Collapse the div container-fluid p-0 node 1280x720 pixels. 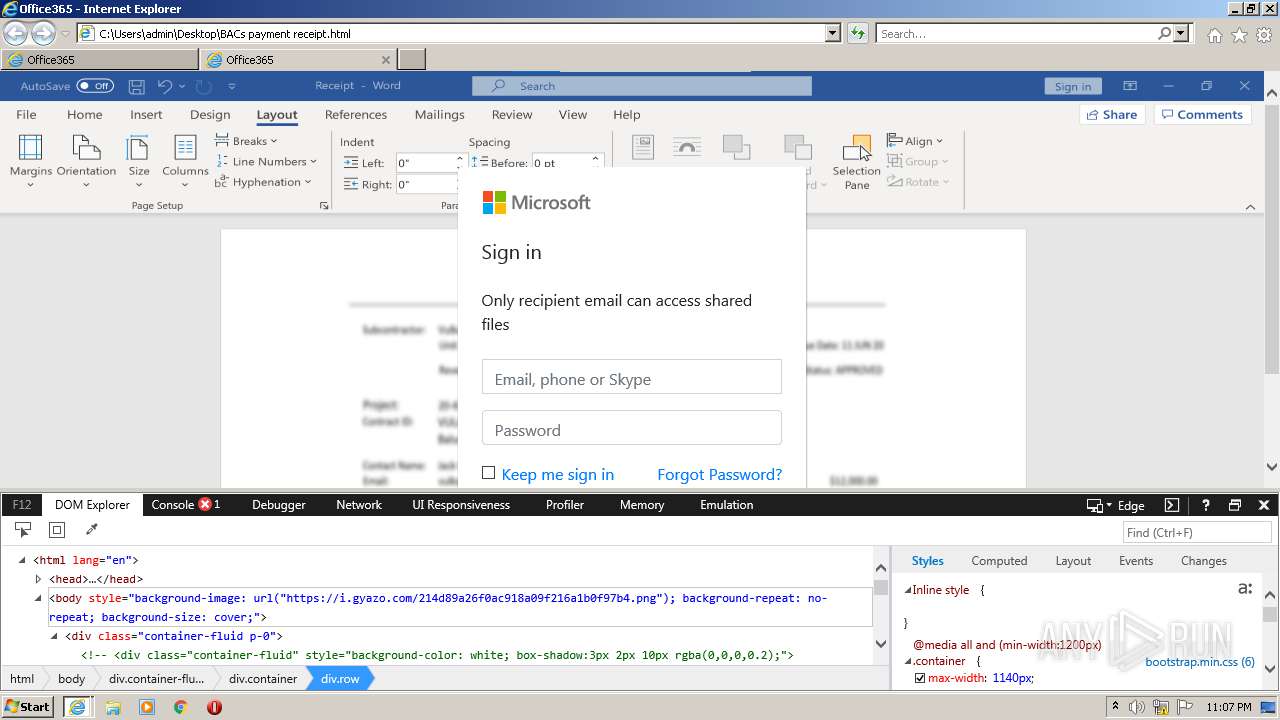click(x=54, y=636)
